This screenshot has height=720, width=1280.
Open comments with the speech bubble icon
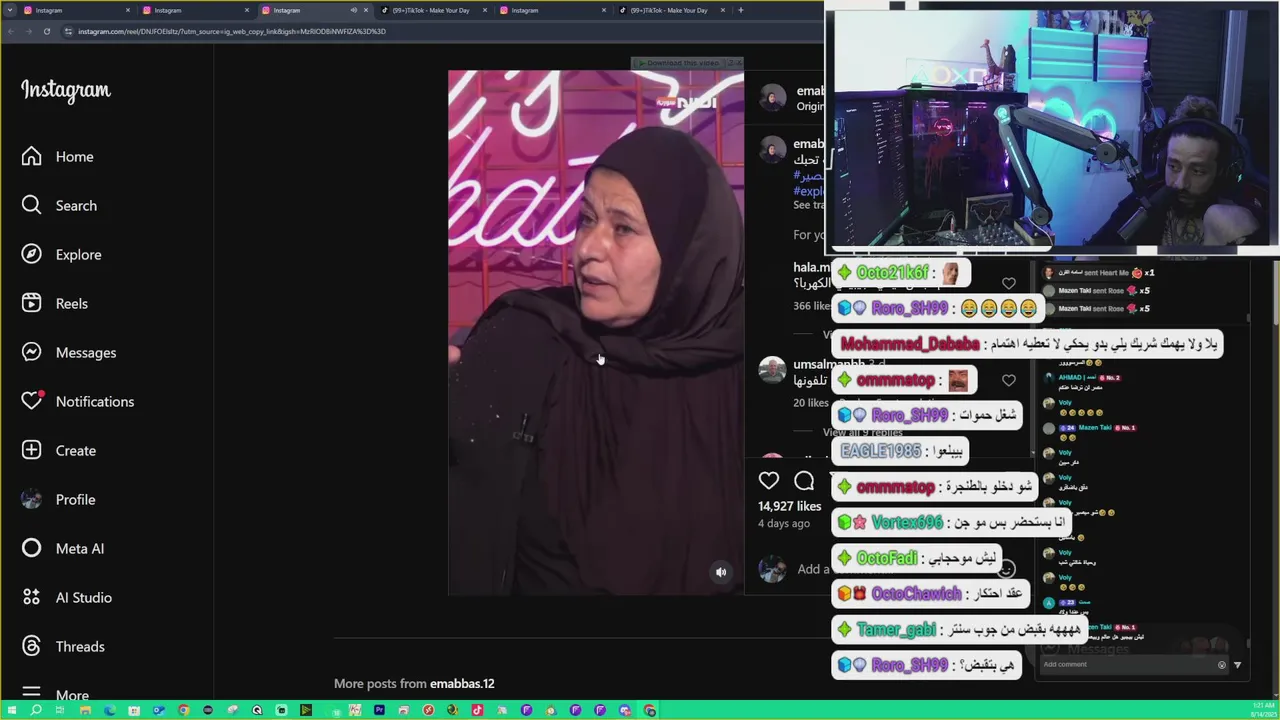[x=804, y=482]
